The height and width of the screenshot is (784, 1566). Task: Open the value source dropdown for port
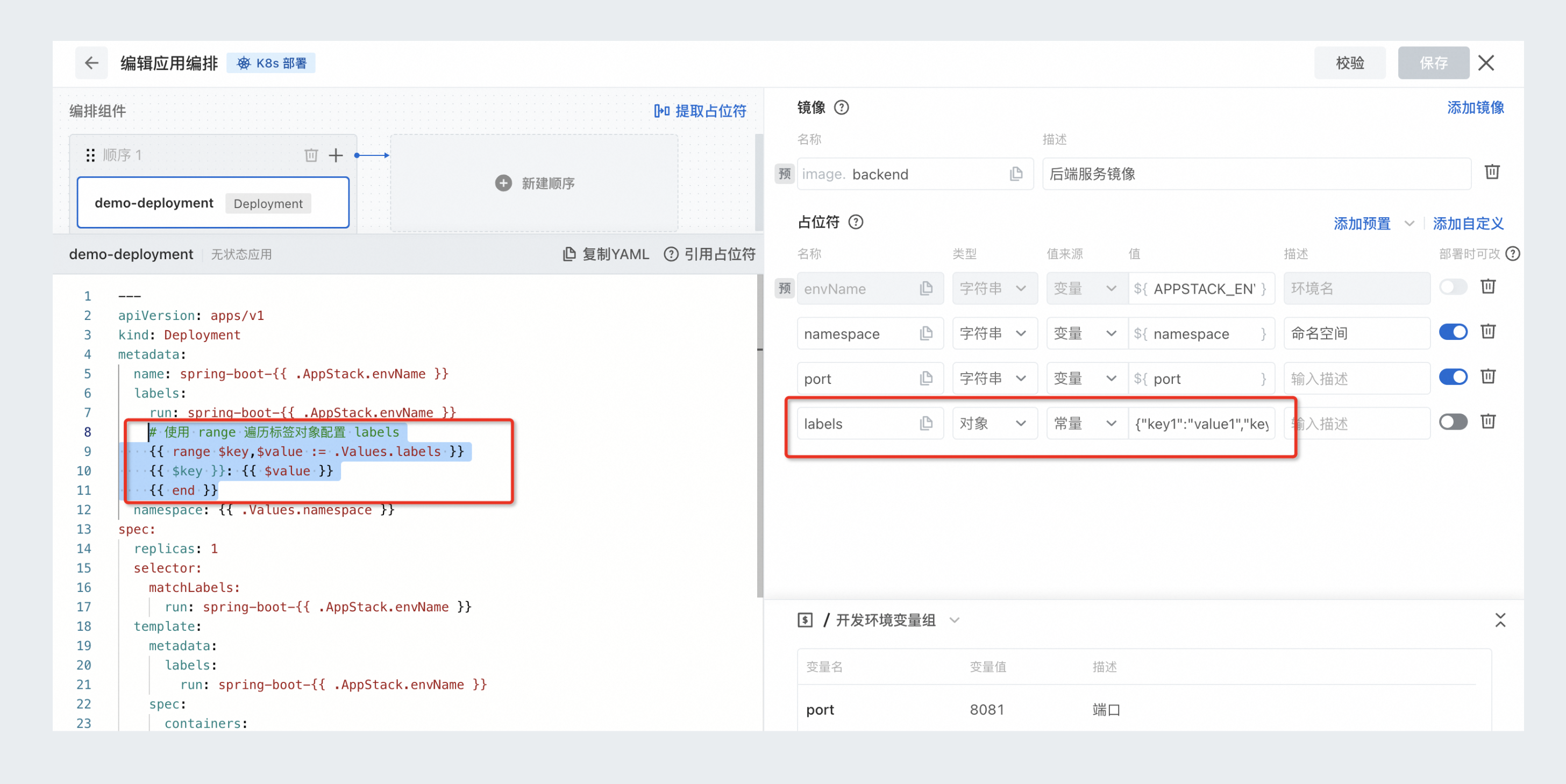tap(1087, 379)
